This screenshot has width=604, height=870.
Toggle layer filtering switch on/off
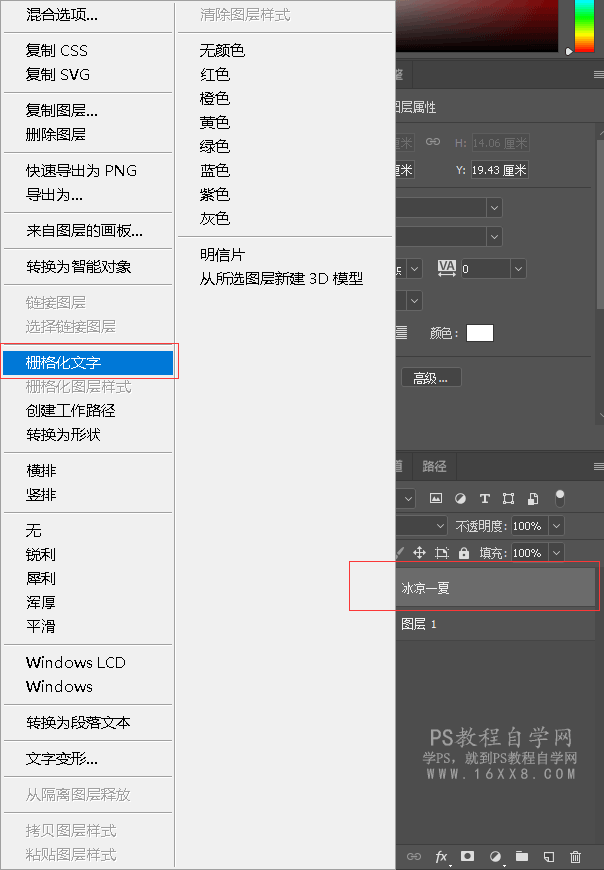560,498
